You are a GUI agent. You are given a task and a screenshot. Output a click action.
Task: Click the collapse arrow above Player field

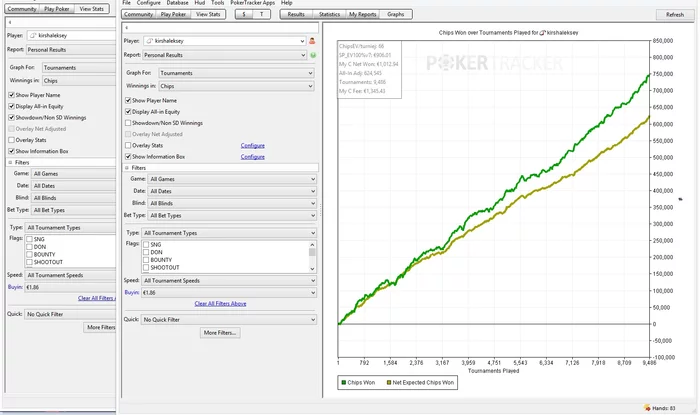[x=127, y=27]
